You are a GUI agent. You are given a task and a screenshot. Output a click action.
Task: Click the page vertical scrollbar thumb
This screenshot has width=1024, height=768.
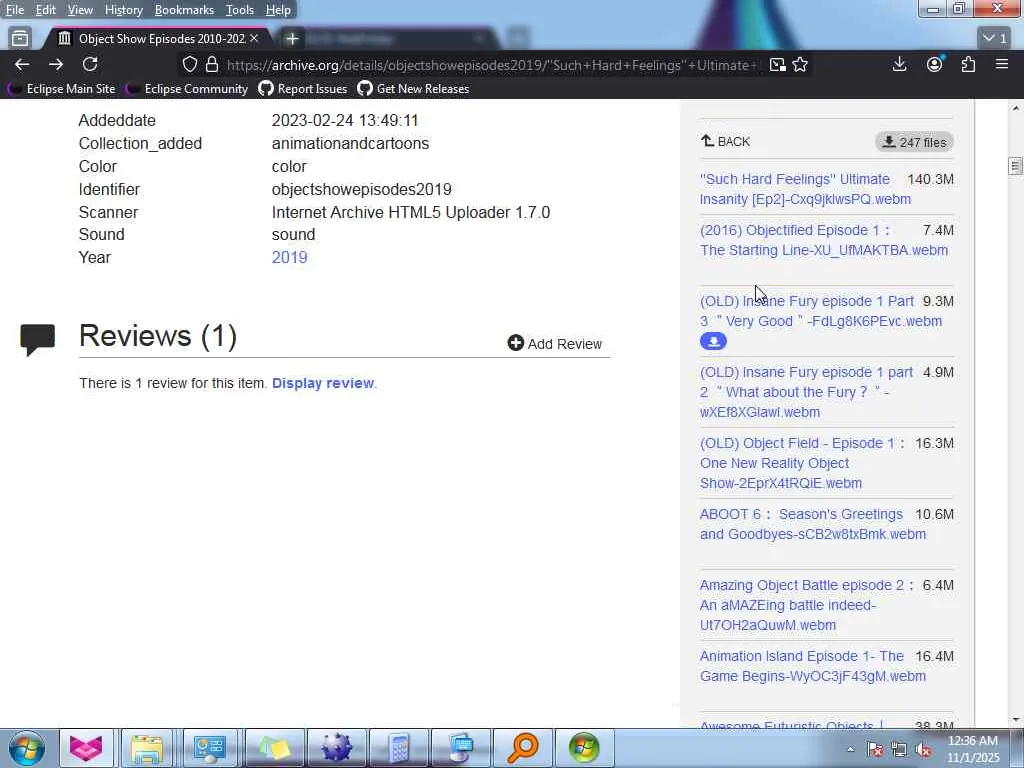(1015, 166)
